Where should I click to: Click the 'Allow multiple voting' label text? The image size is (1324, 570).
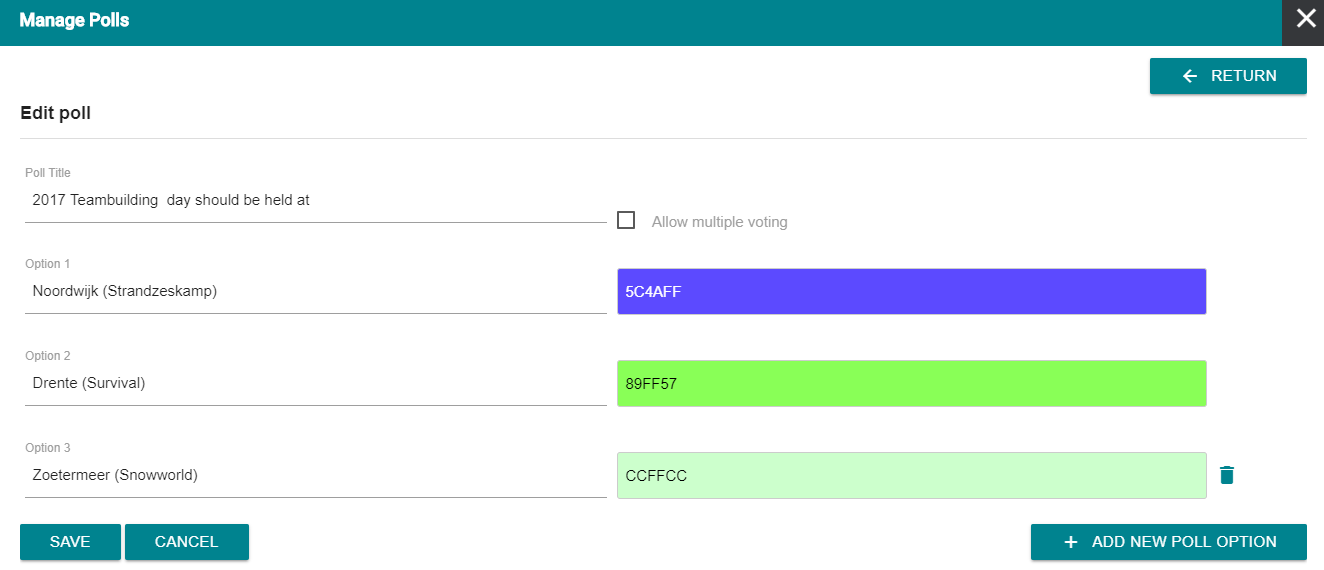point(719,222)
